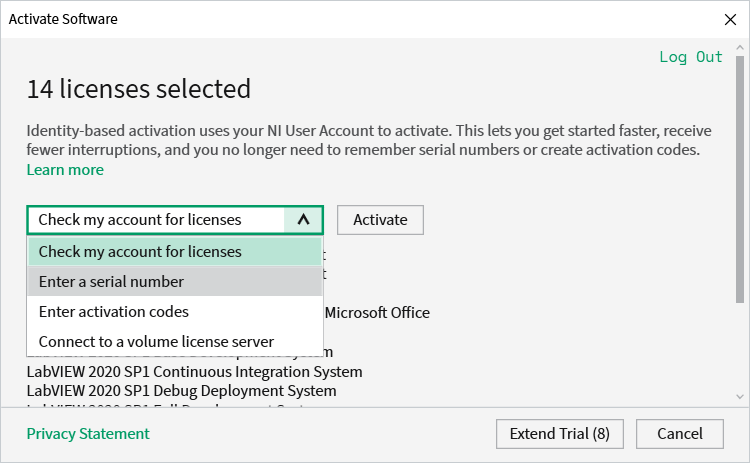Open the Learn more link
Screen dimensions: 750x463
click(x=65, y=170)
